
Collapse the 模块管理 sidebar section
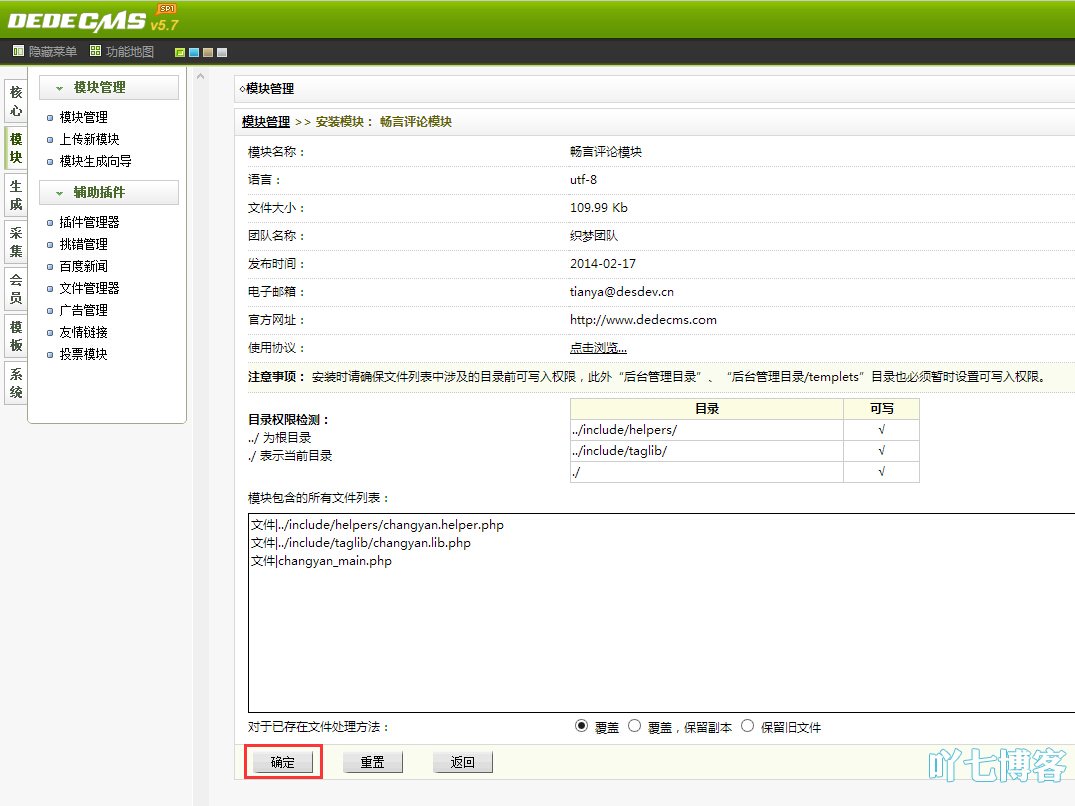[109, 88]
